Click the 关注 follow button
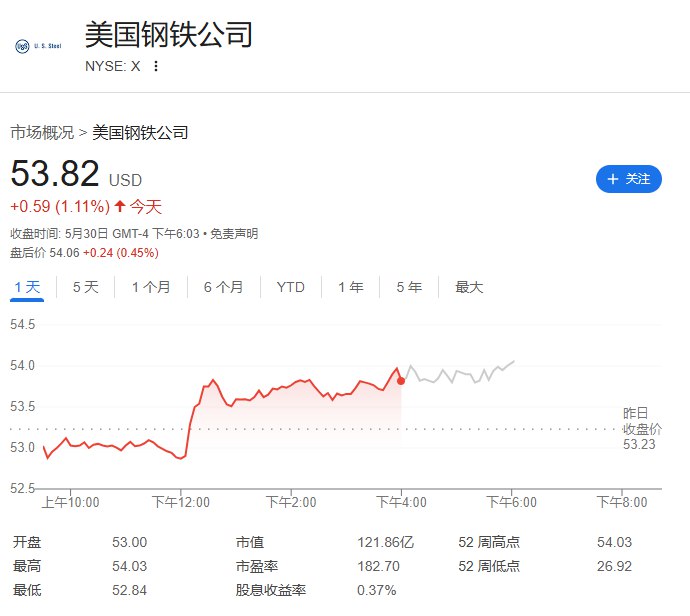Viewport: 690px width, 616px height. (628, 179)
